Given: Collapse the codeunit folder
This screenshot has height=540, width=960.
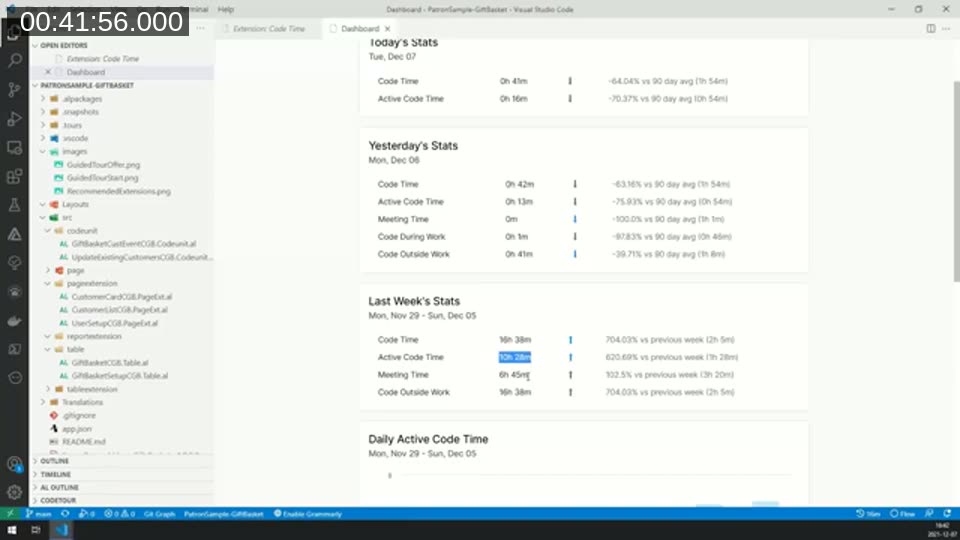Looking at the screenshot, I should pos(48,231).
